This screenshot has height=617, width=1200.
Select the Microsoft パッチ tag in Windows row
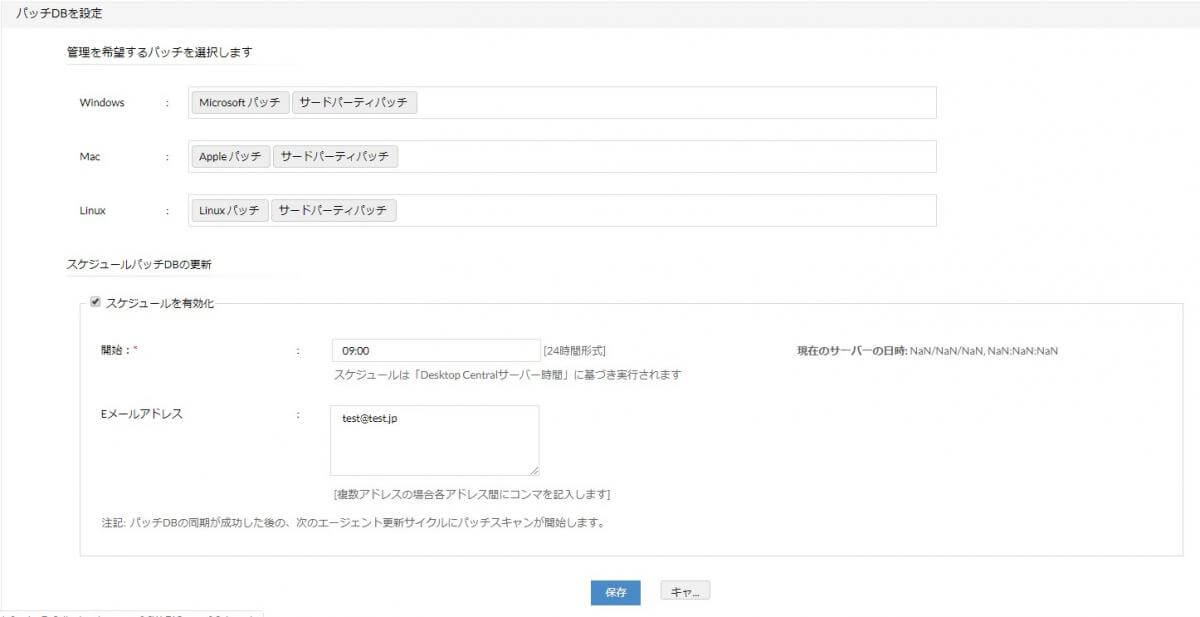coord(240,103)
